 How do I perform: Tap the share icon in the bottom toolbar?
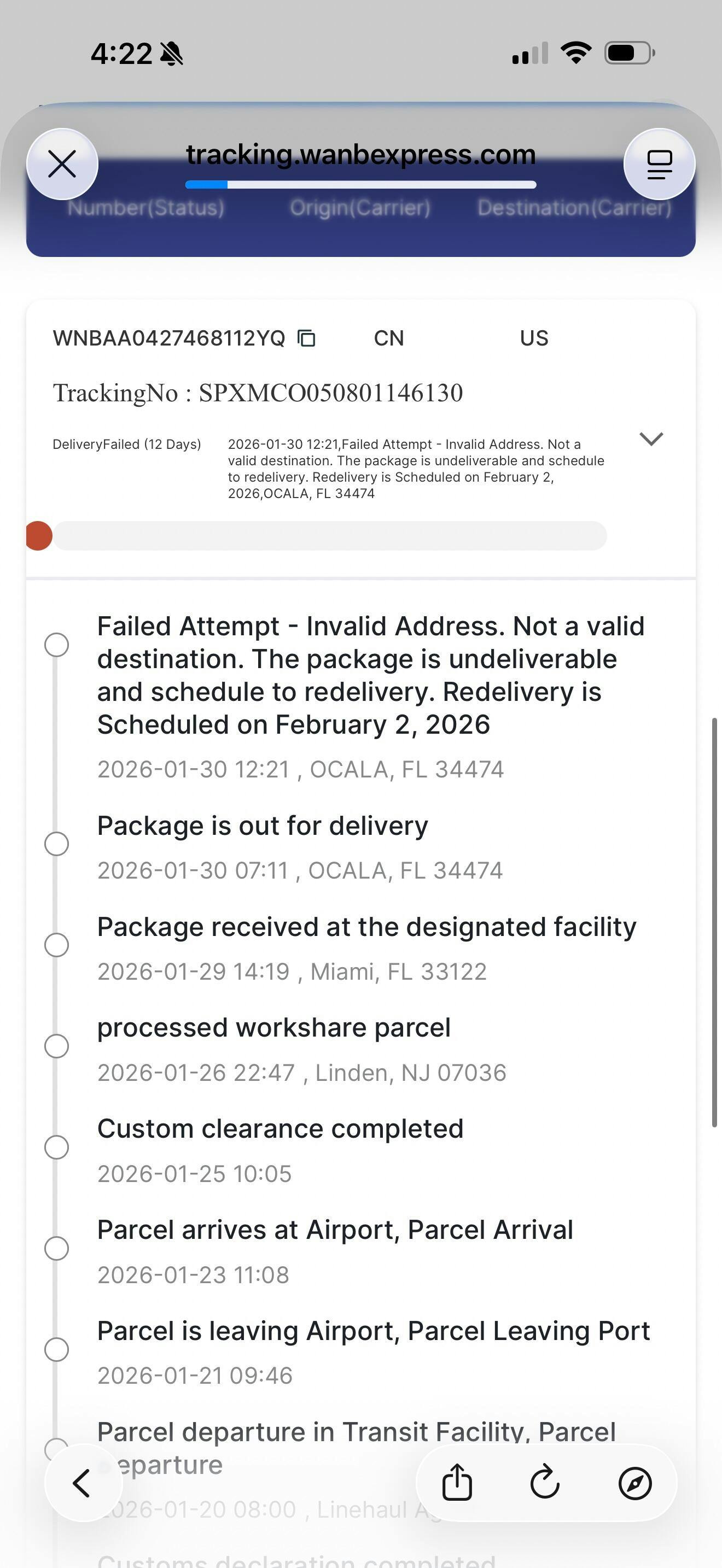click(x=457, y=1482)
